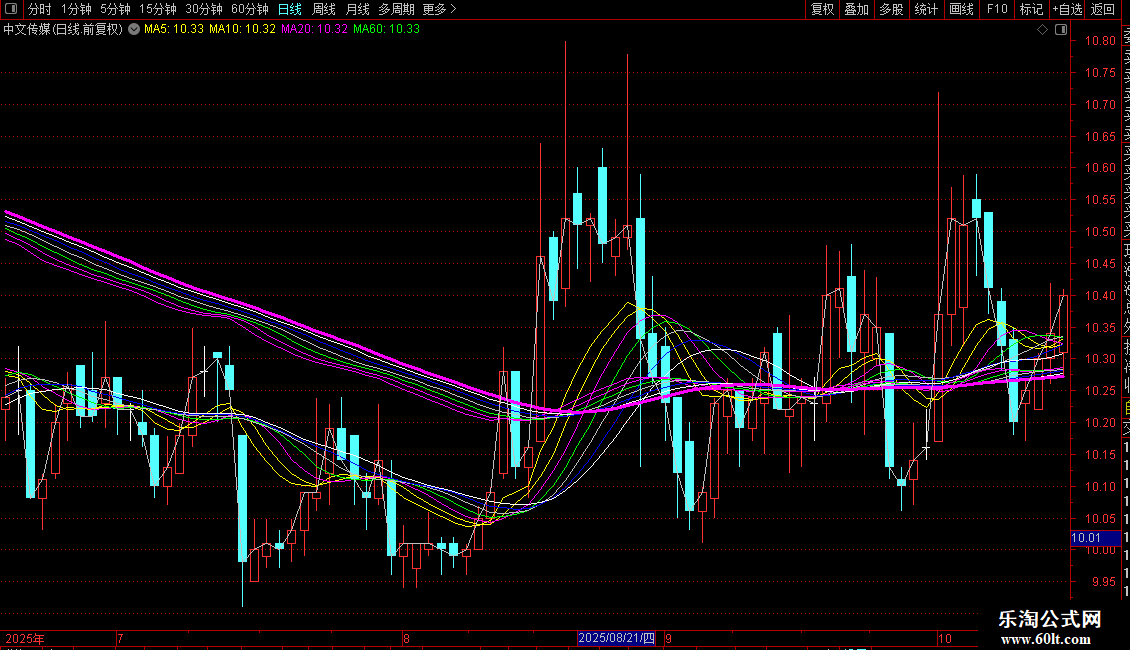Click the 叠加 overlay button
The width and height of the screenshot is (1130, 650).
[857, 9]
